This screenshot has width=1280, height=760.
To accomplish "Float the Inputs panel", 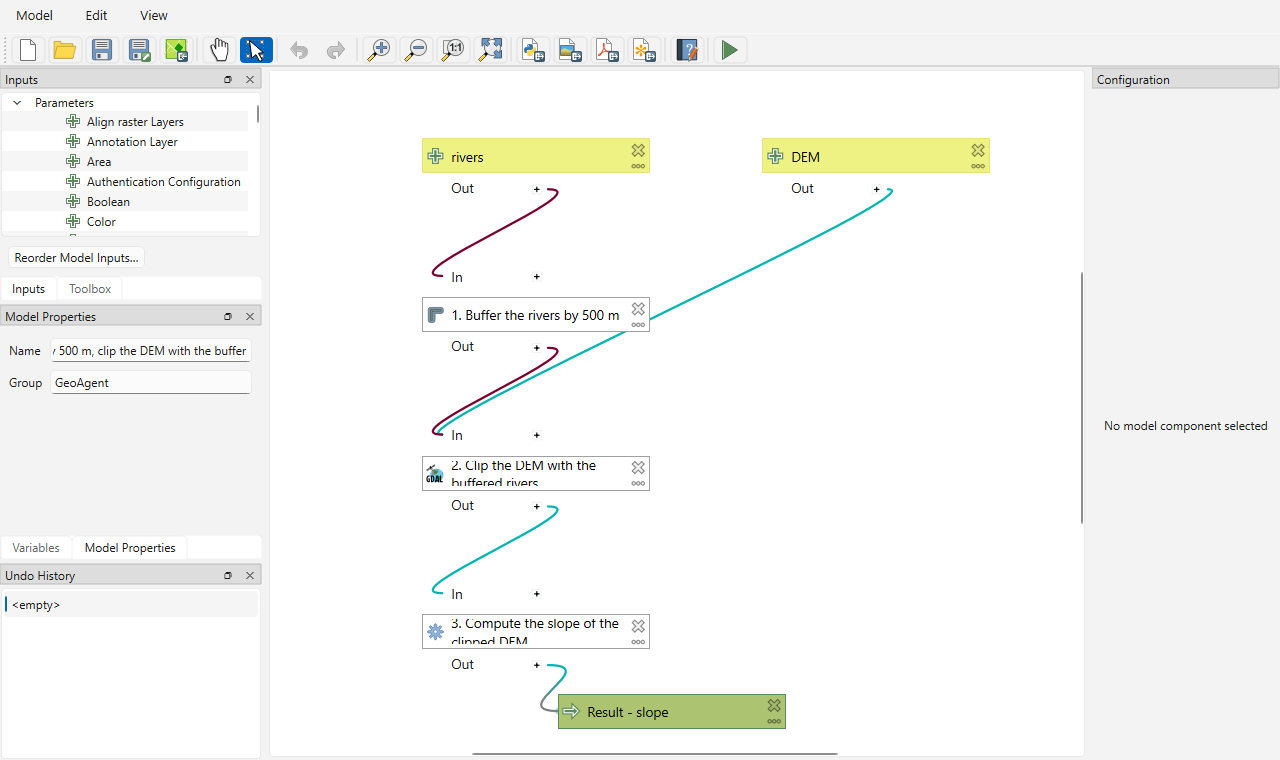I will tap(227, 79).
